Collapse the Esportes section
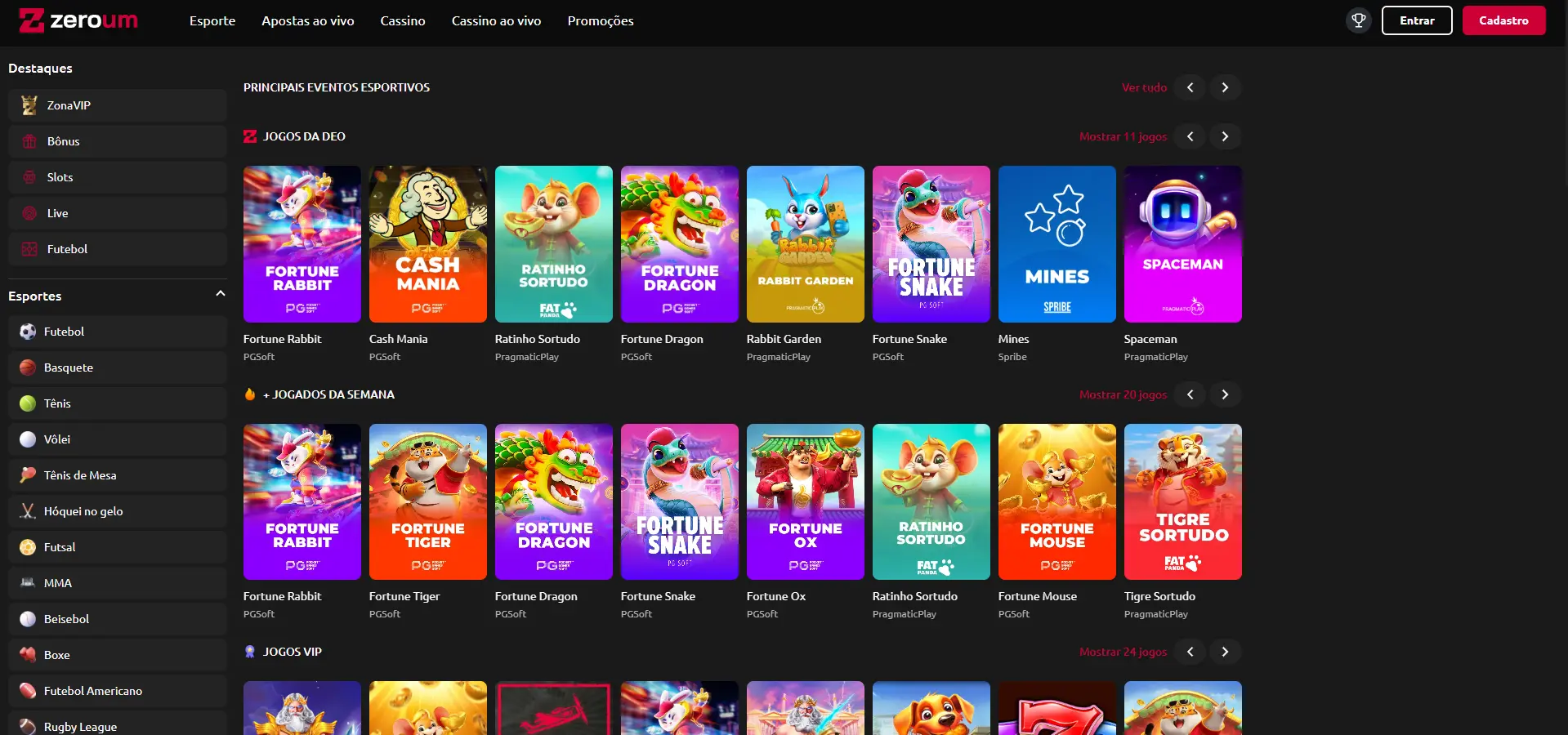The image size is (1568, 735). point(220,294)
